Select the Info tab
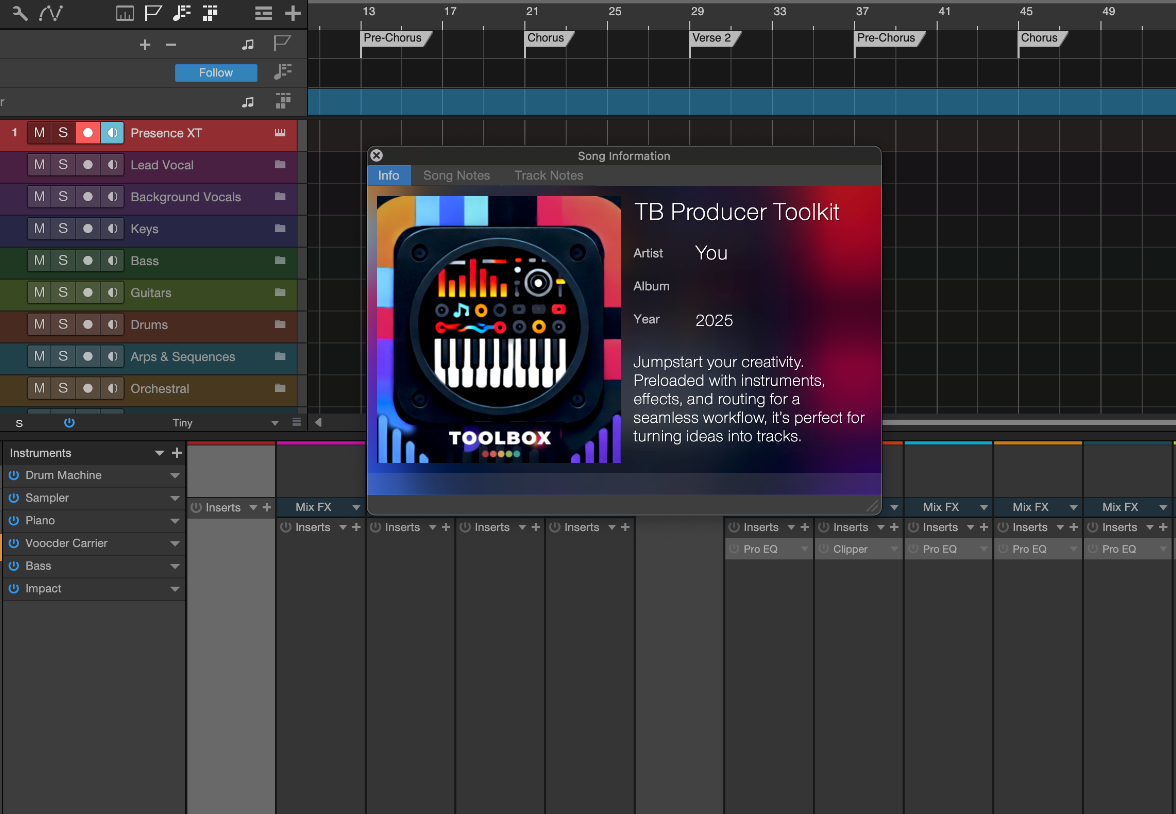 point(388,175)
